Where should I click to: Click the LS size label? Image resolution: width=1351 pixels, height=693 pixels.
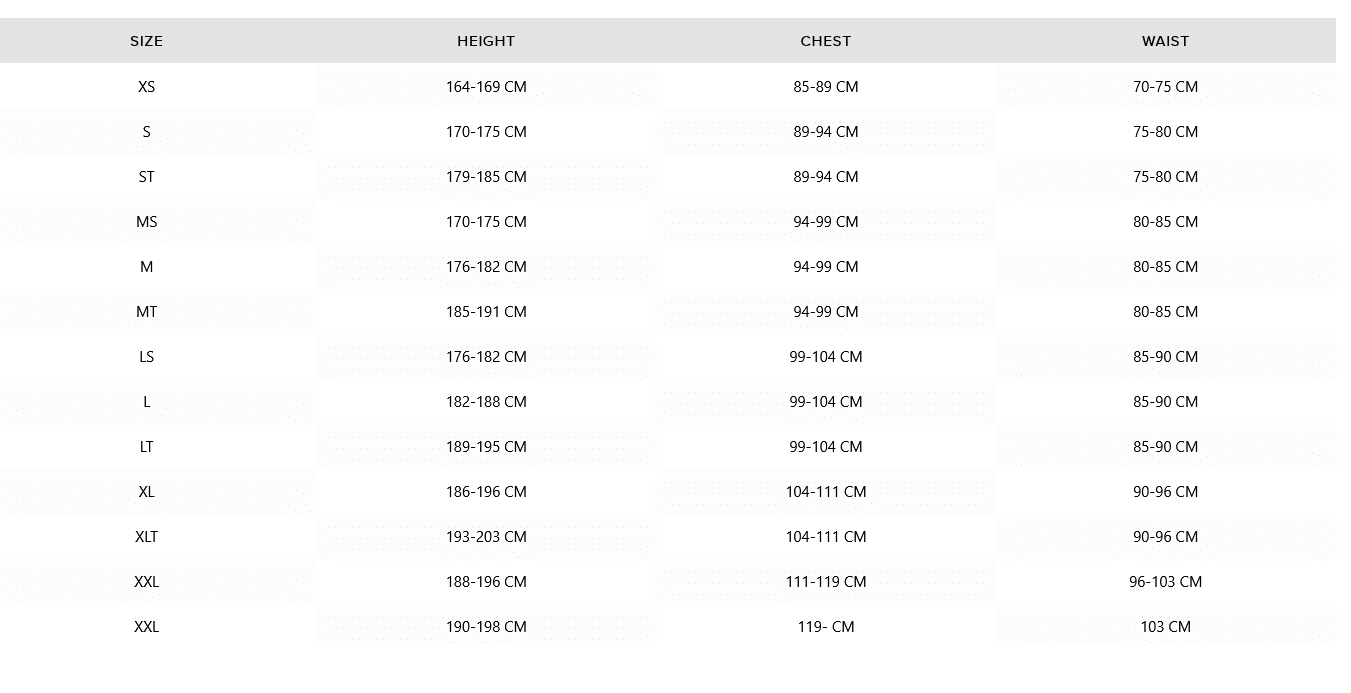(146, 357)
